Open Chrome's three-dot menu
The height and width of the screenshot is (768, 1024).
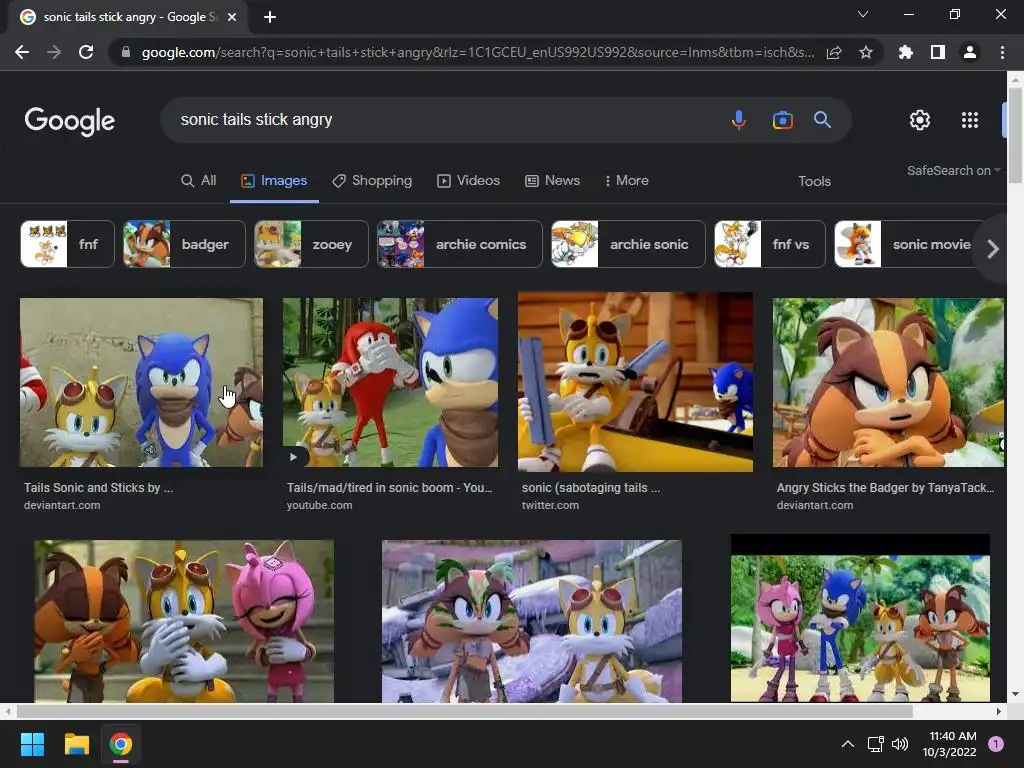click(x=1002, y=52)
